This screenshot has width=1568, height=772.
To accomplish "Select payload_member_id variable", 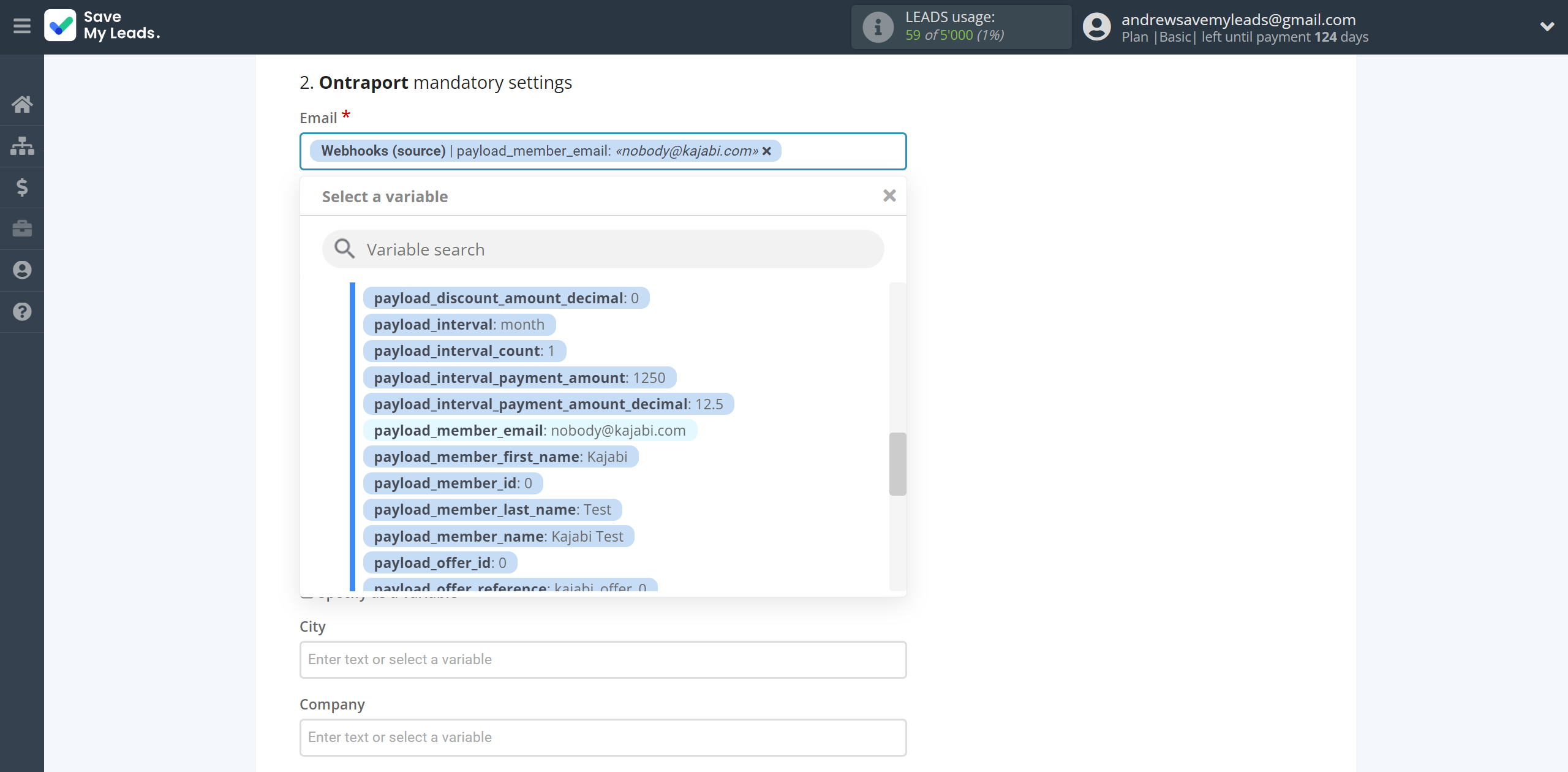I will [x=453, y=483].
